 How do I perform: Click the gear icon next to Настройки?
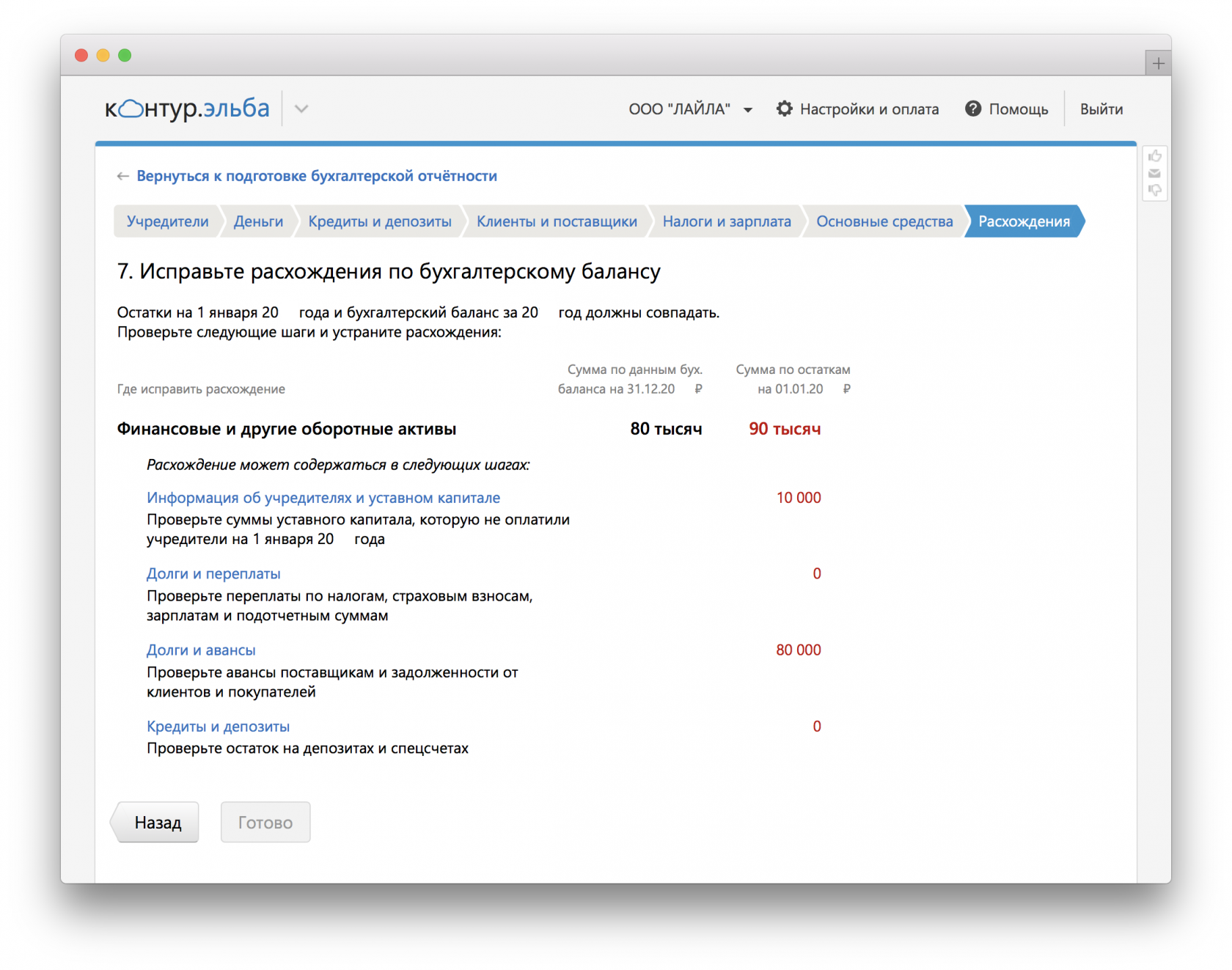pos(785,109)
